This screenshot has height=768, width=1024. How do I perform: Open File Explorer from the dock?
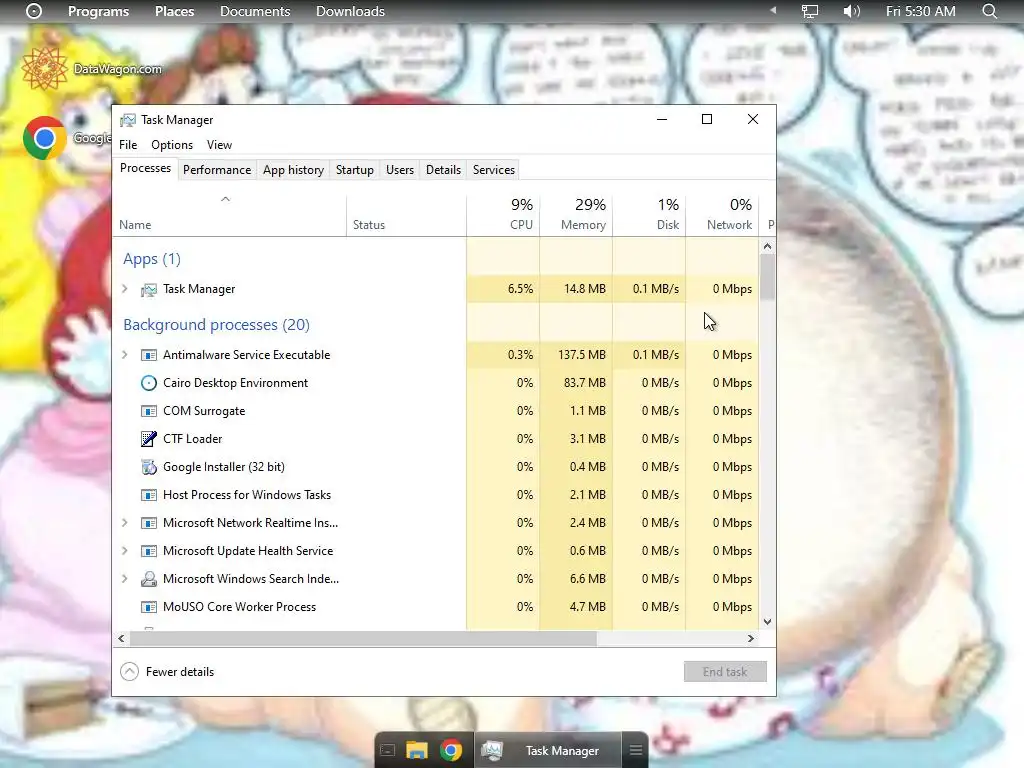(417, 750)
